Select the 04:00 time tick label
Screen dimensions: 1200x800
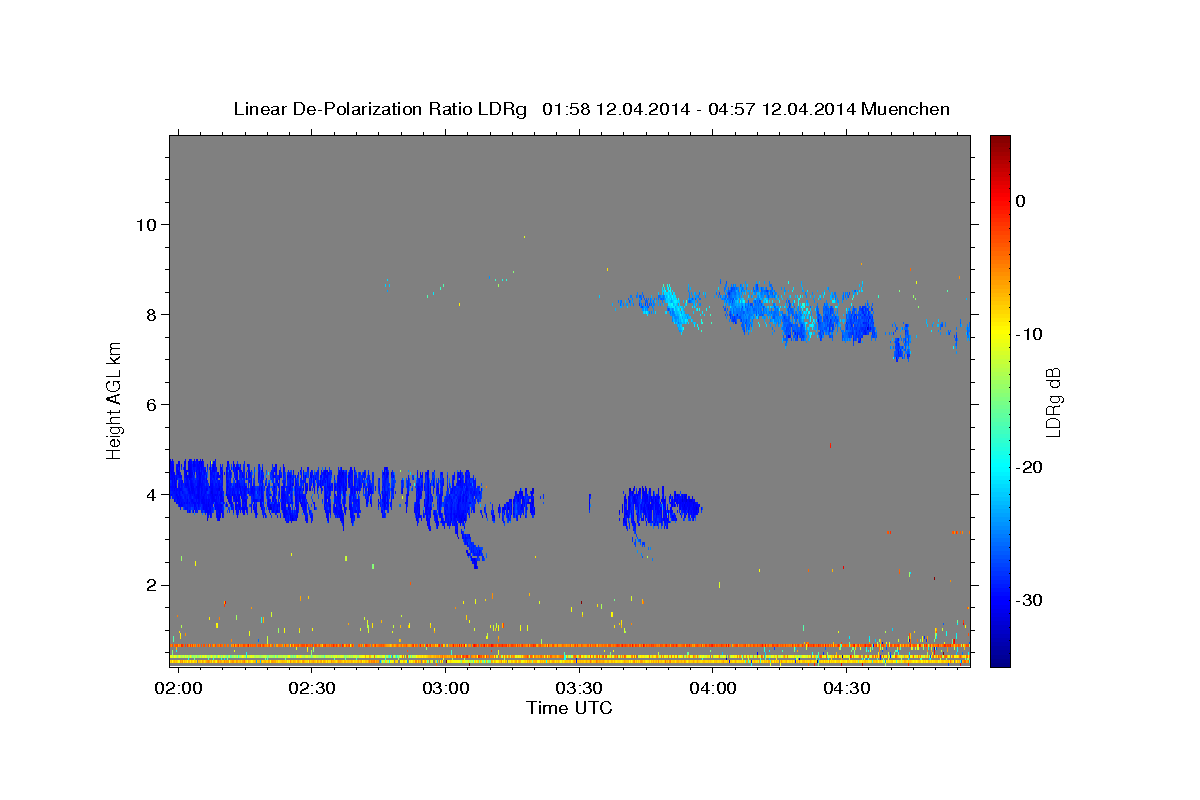(x=713, y=689)
